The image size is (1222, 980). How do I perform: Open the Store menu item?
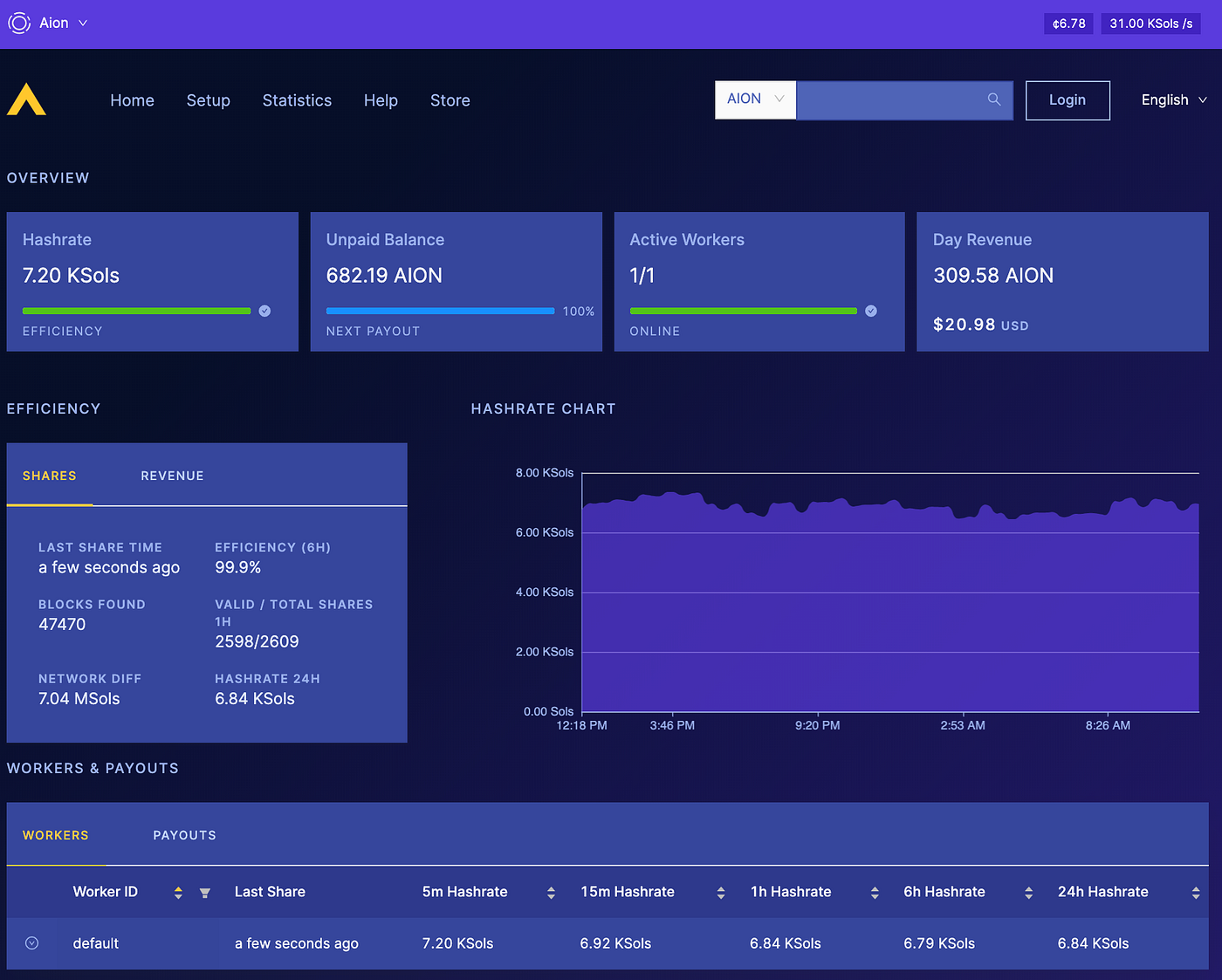click(450, 100)
